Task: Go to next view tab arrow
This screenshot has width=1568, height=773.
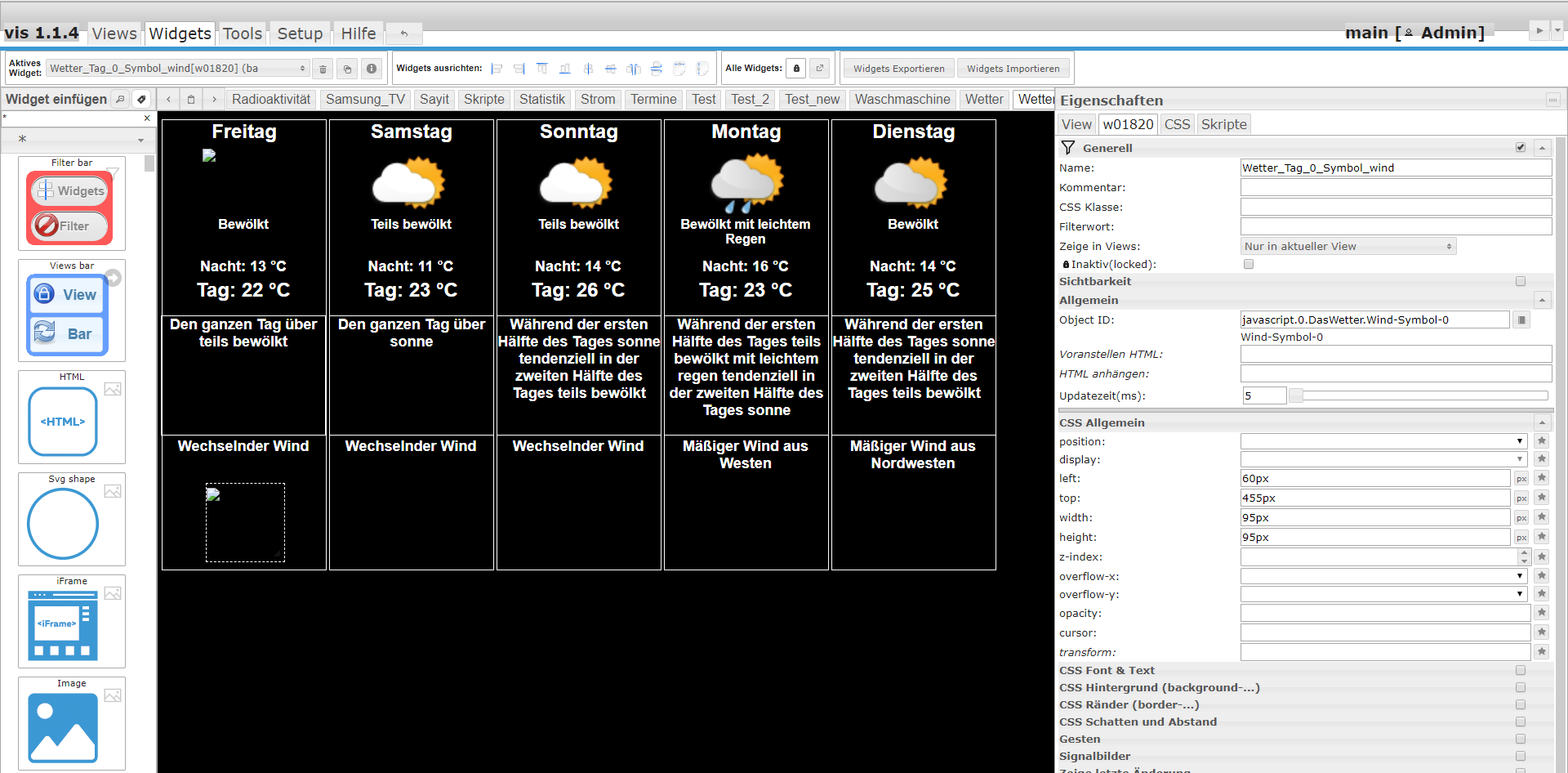Action: click(x=214, y=99)
